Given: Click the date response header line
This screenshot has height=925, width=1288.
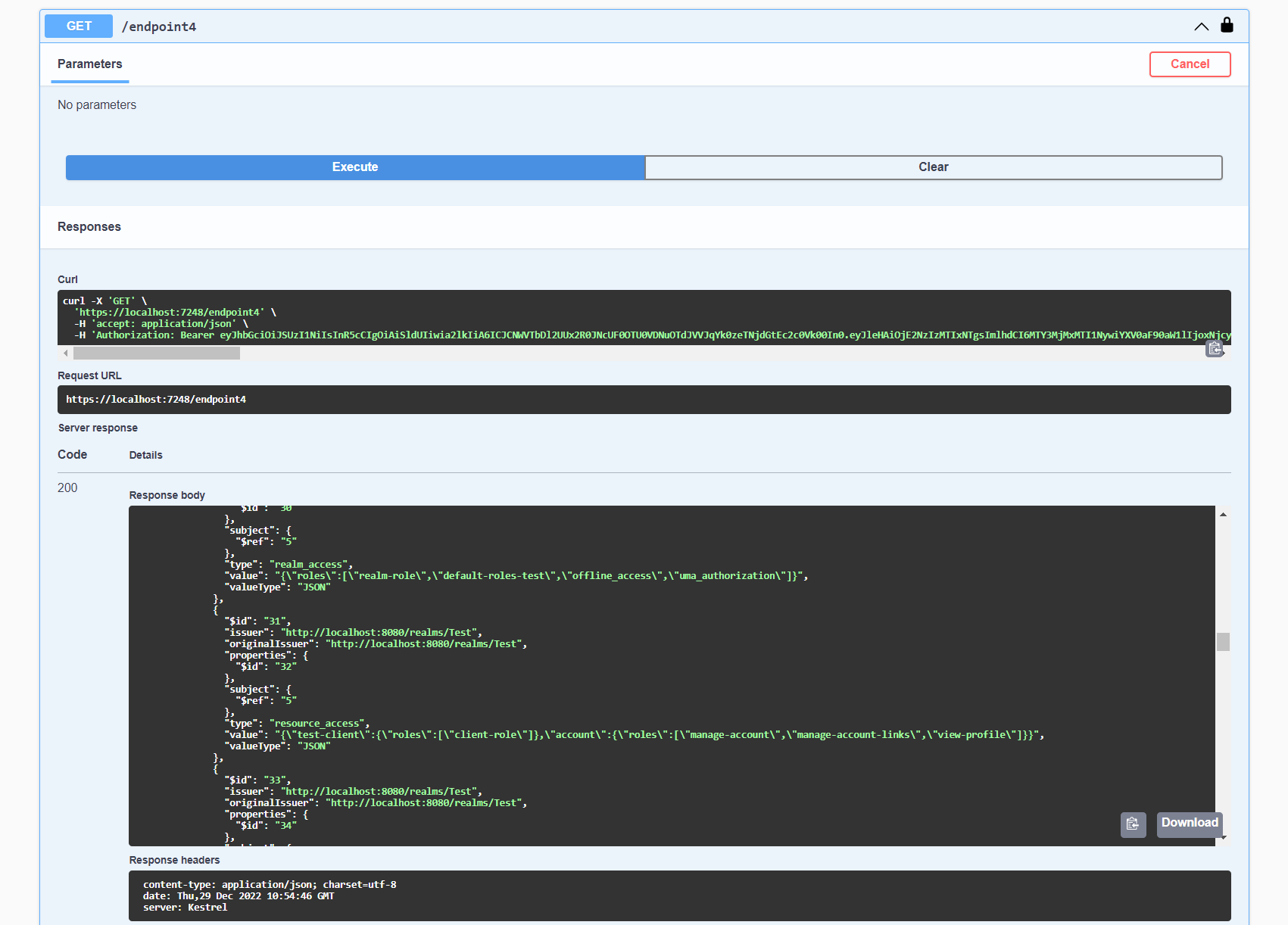Looking at the screenshot, I should pyautogui.click(x=239, y=896).
